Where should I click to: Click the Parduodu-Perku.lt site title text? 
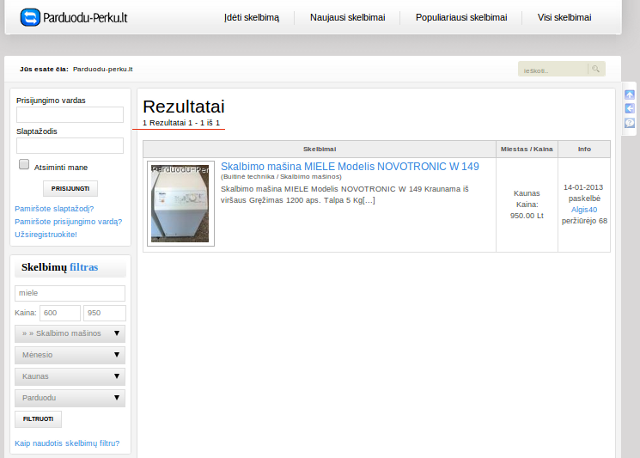[x=85, y=18]
